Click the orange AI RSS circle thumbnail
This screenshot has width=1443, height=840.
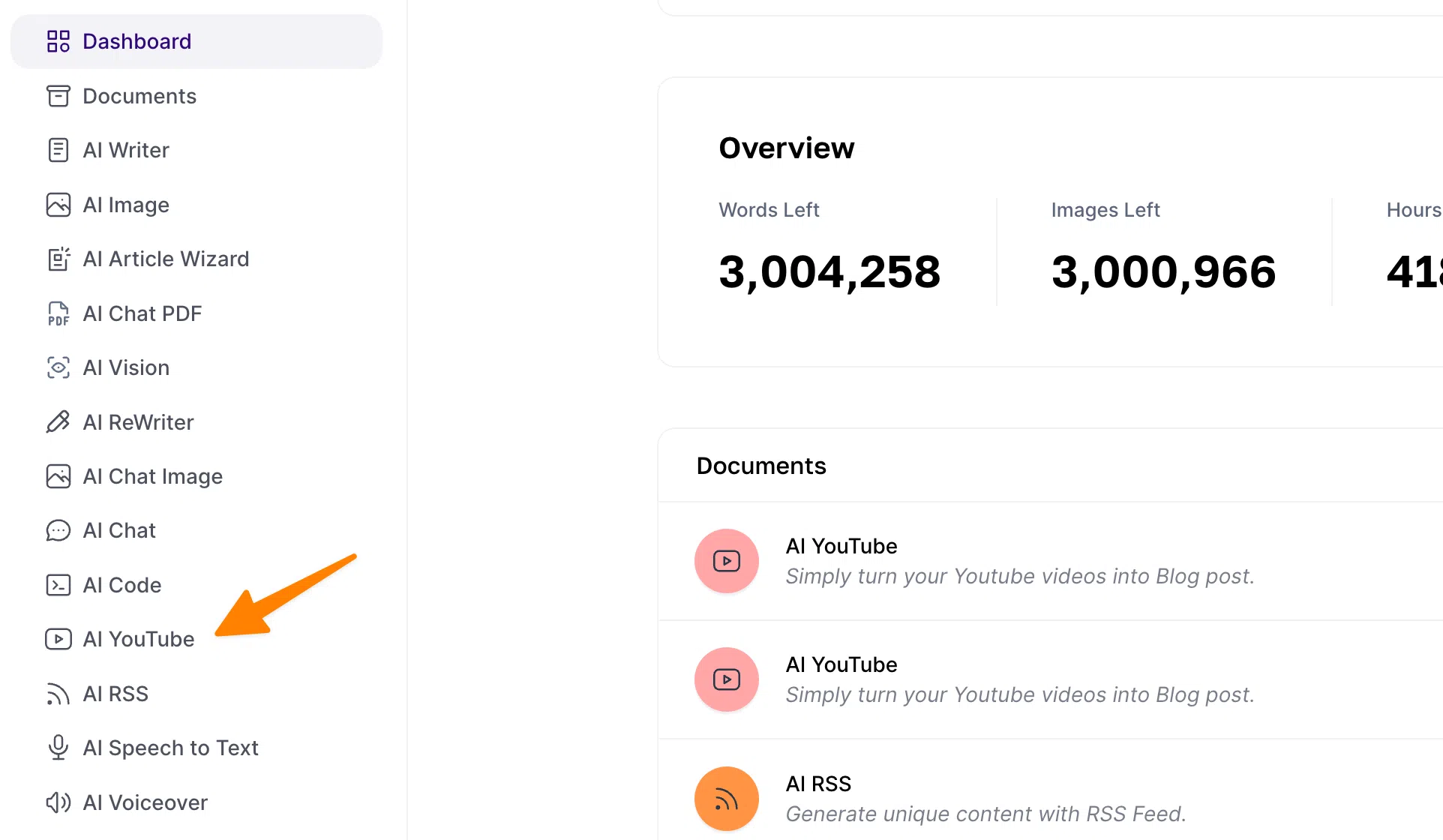725,798
